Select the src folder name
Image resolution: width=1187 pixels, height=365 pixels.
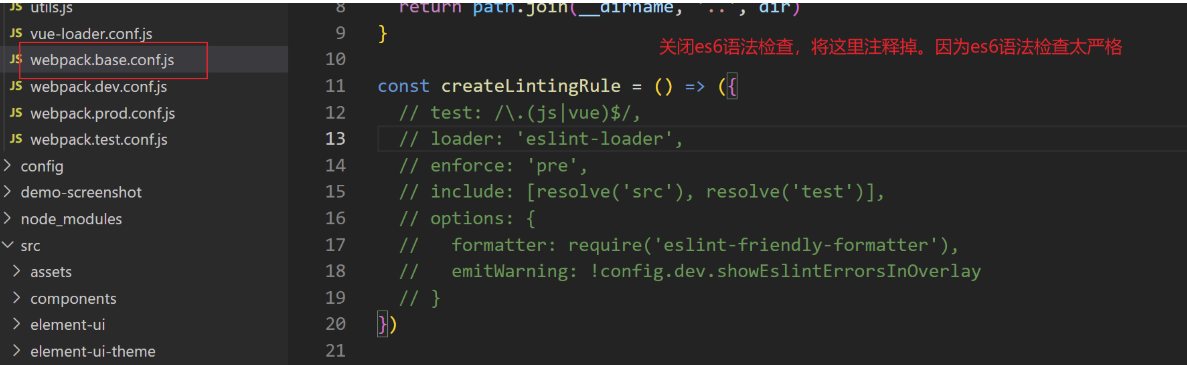point(30,245)
